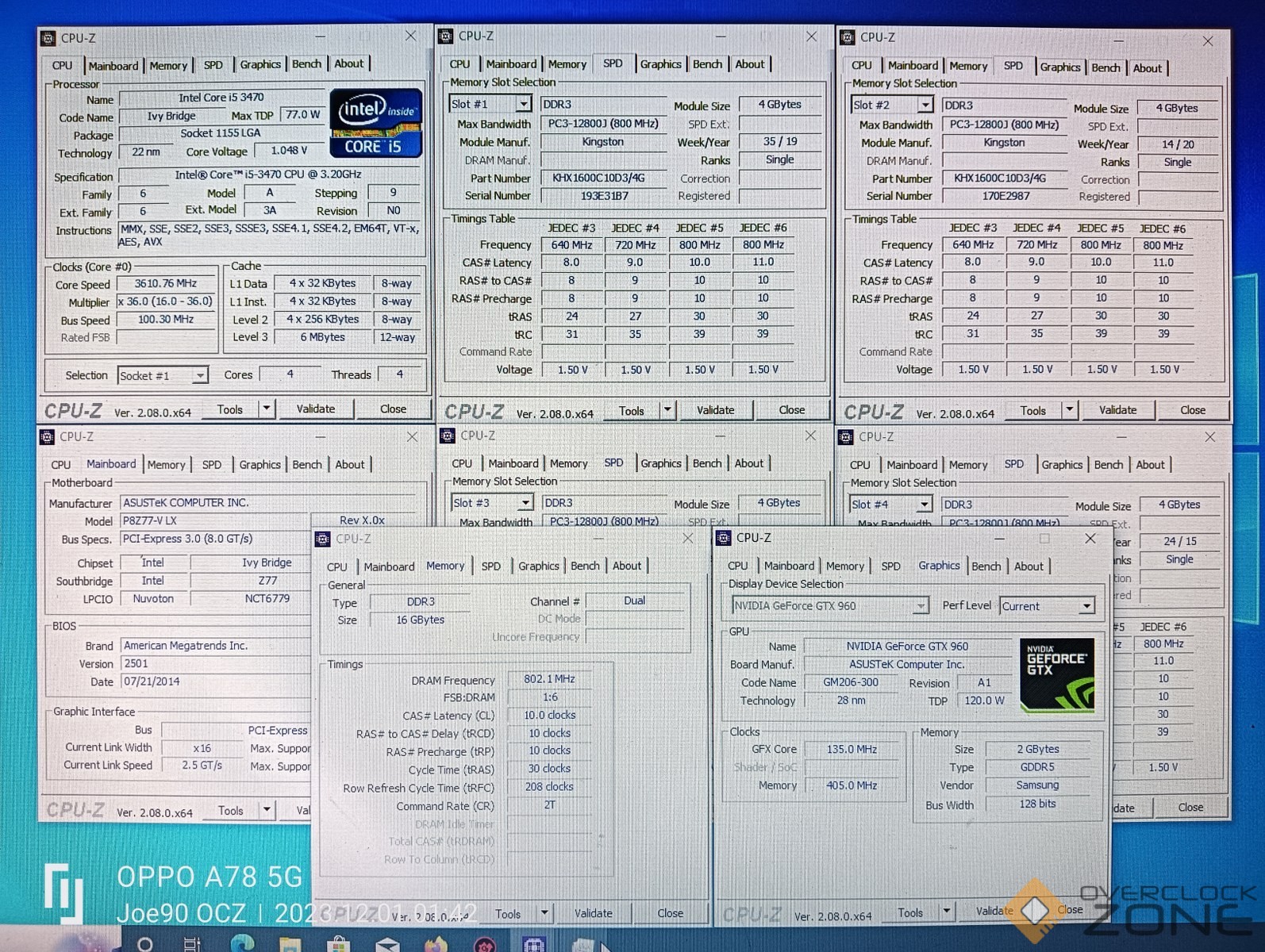Select CPU tab in Mainboard window
The width and height of the screenshot is (1265, 952).
click(61, 465)
